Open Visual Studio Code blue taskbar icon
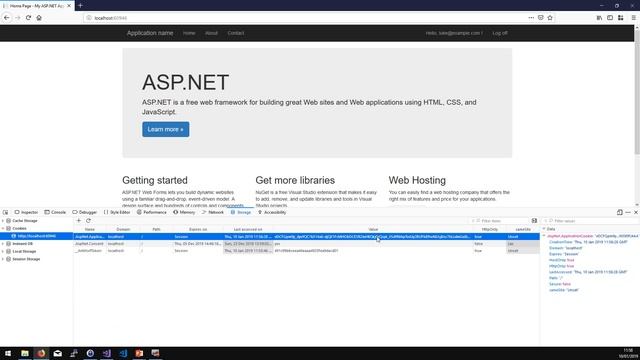640x360 pixels. coord(123,353)
